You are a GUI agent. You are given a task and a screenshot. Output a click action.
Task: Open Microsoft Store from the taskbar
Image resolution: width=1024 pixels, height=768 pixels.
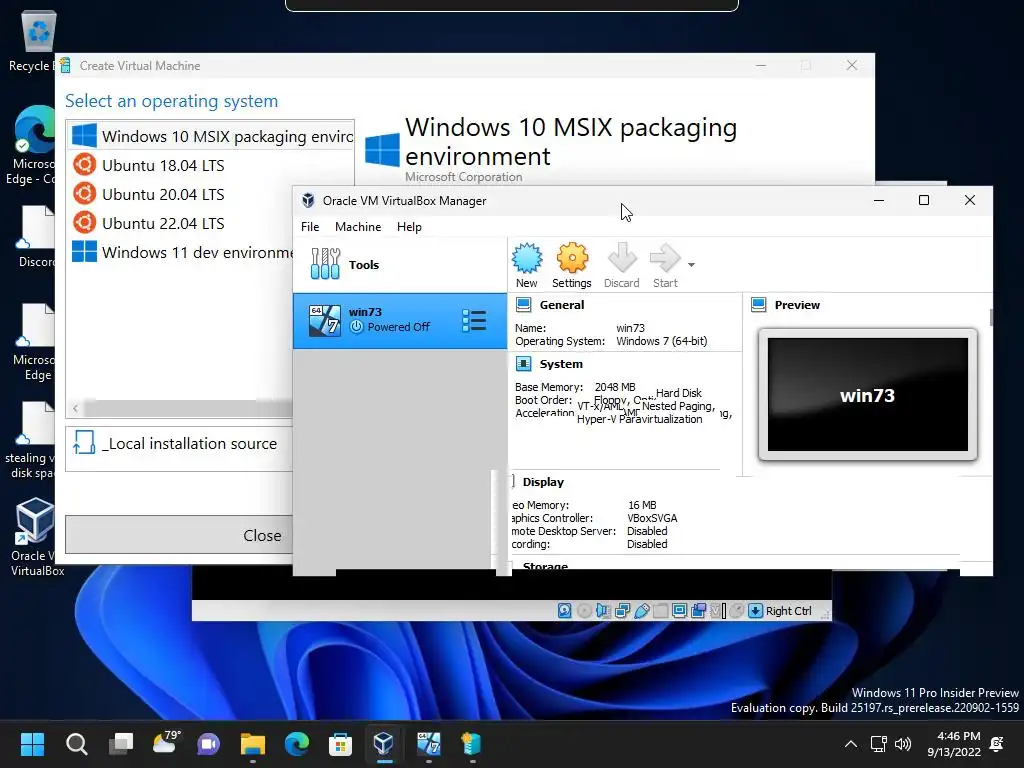pyautogui.click(x=340, y=744)
